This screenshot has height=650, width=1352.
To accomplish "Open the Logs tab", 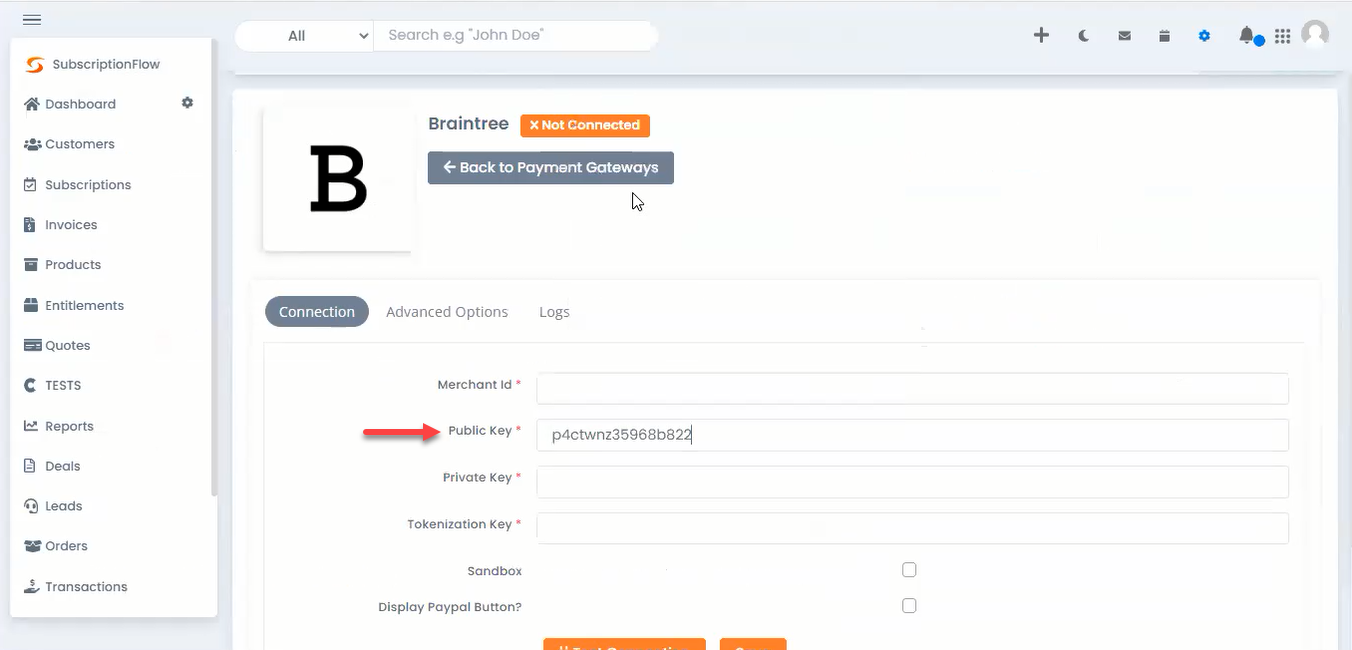I will 554,312.
